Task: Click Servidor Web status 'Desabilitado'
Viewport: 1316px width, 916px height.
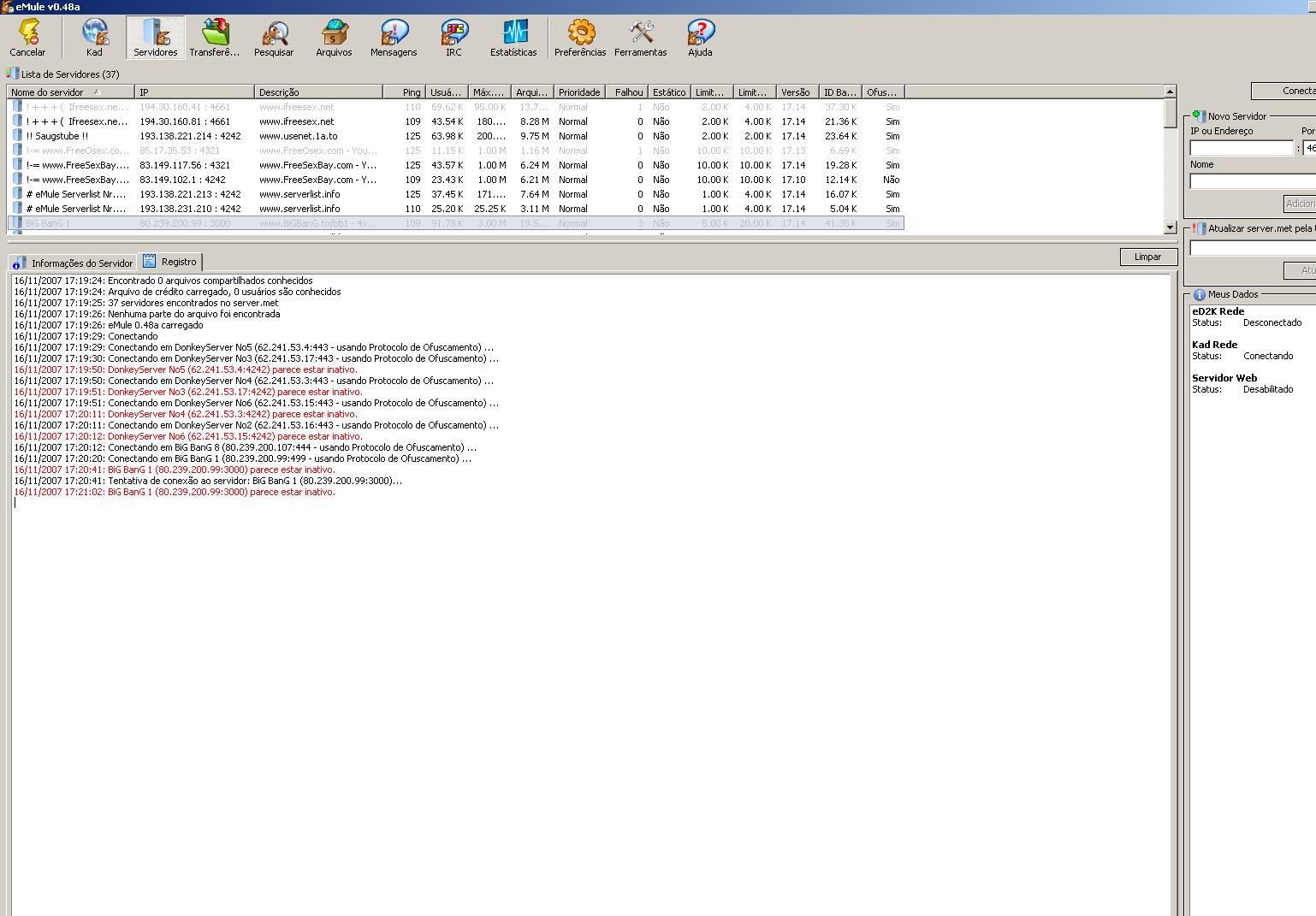Action: (x=1268, y=389)
